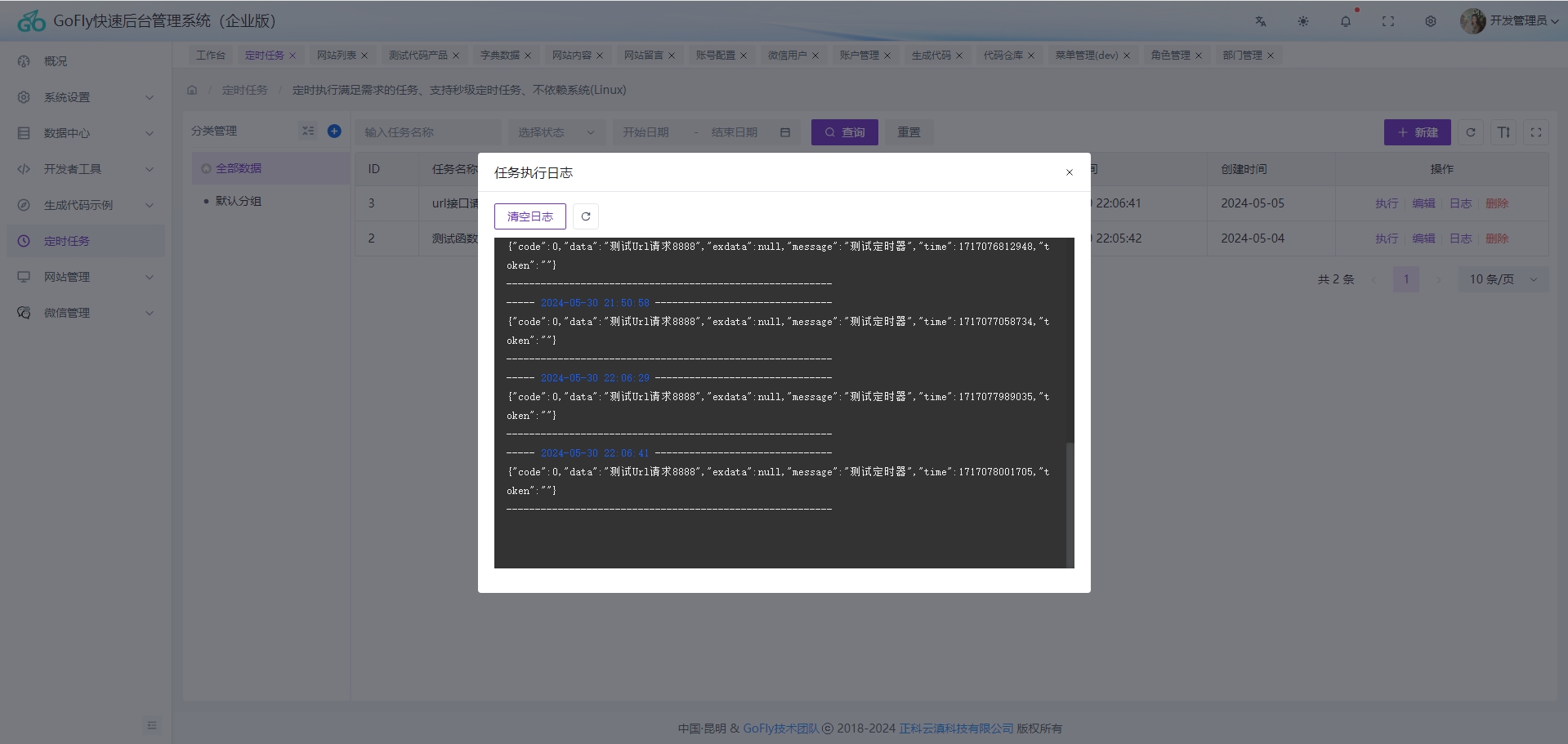This screenshot has height=744, width=1568.
Task: Open the header settings gear
Action: (x=1431, y=21)
